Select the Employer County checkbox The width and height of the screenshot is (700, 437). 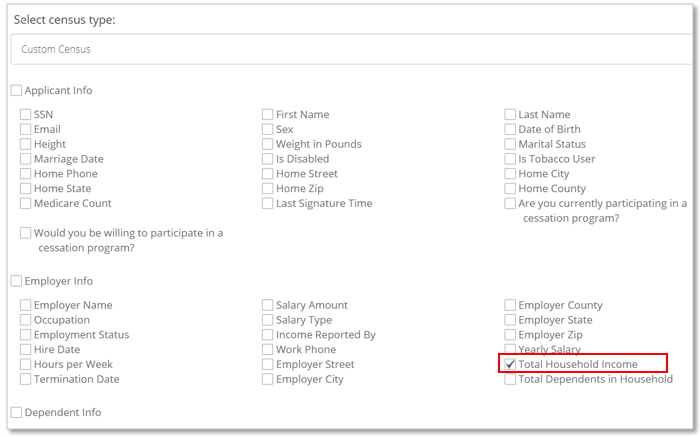pos(510,305)
